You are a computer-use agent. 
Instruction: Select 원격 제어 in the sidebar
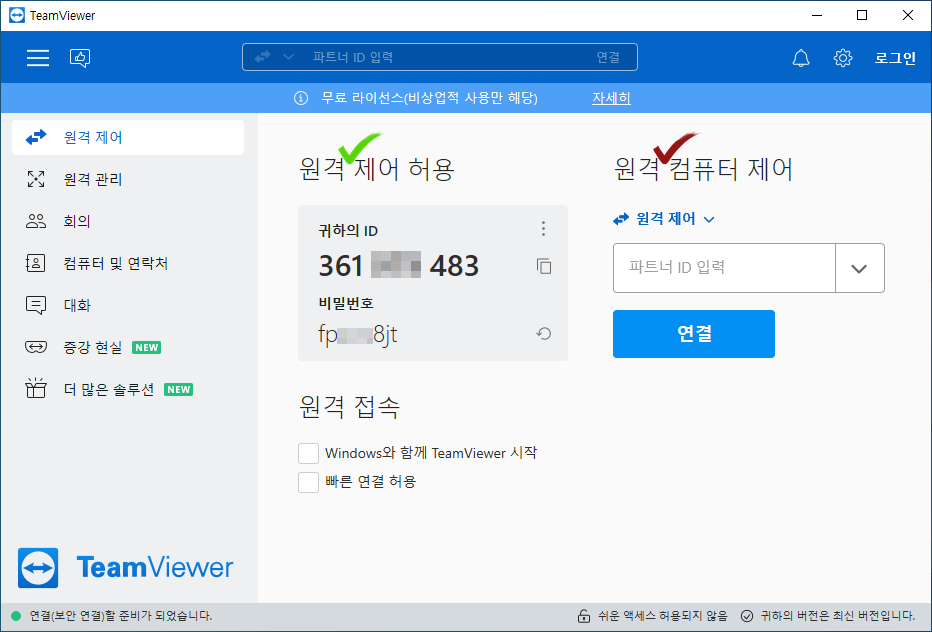[x=128, y=137]
